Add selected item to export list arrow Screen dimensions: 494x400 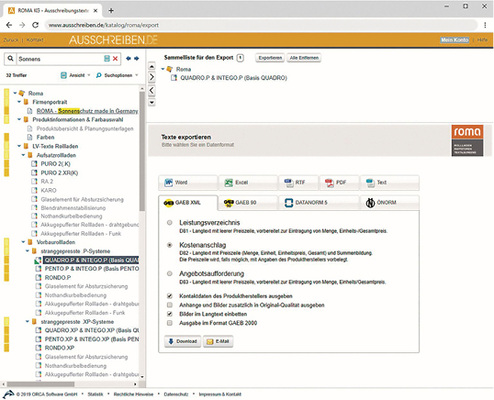tap(152, 77)
